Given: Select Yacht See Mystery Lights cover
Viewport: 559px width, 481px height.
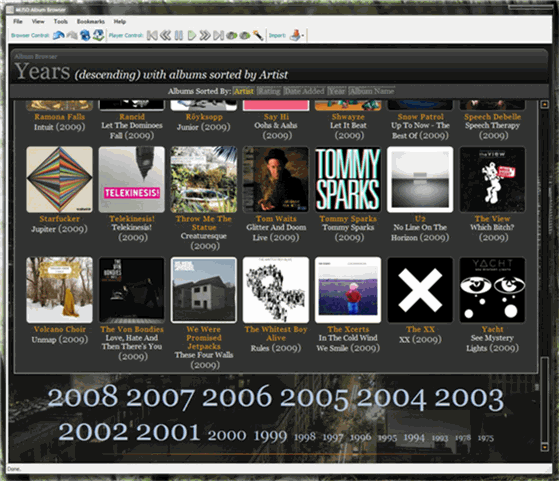Looking at the screenshot, I should [x=492, y=290].
